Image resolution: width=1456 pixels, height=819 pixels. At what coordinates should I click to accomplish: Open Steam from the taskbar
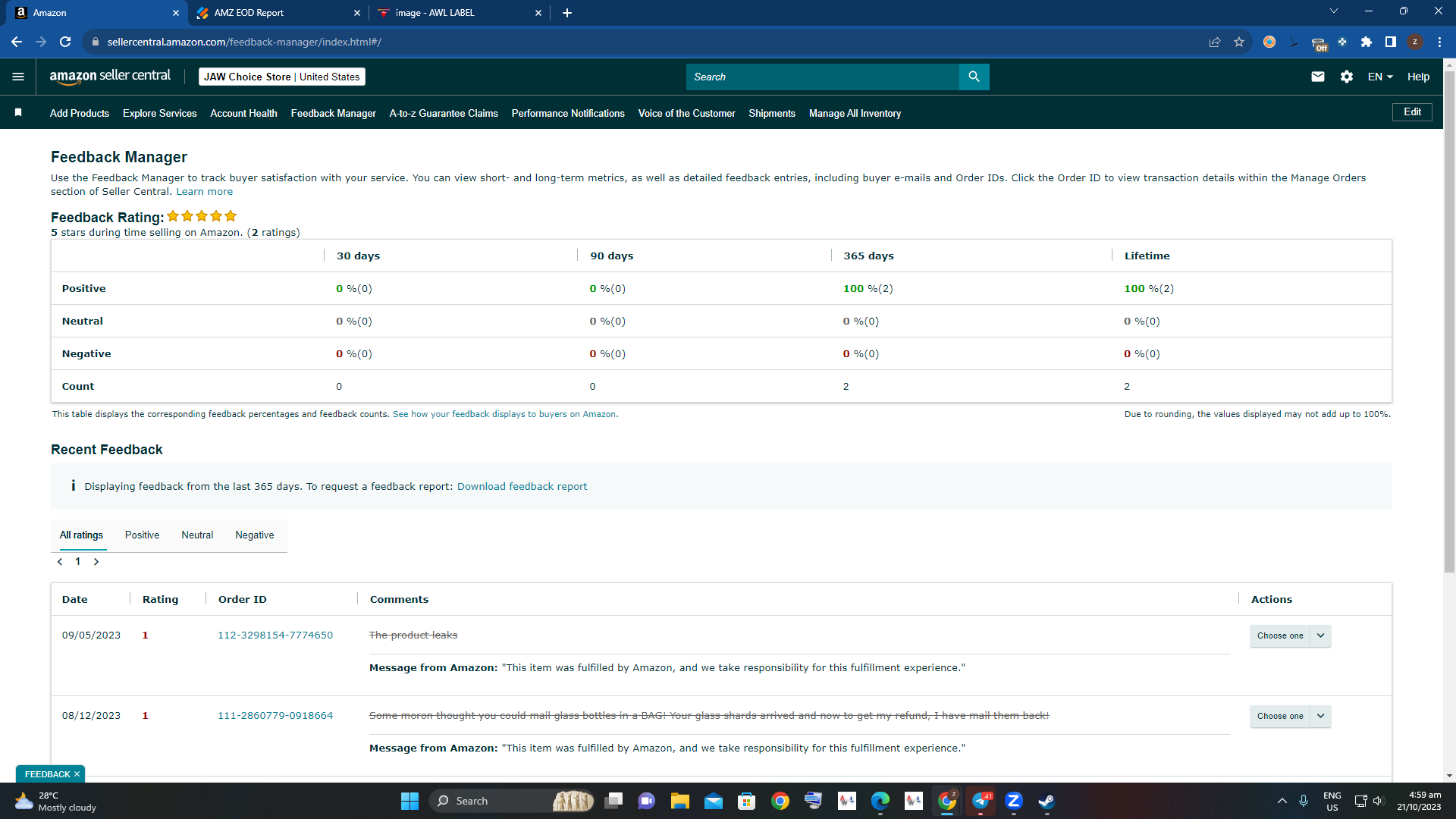[1046, 801]
